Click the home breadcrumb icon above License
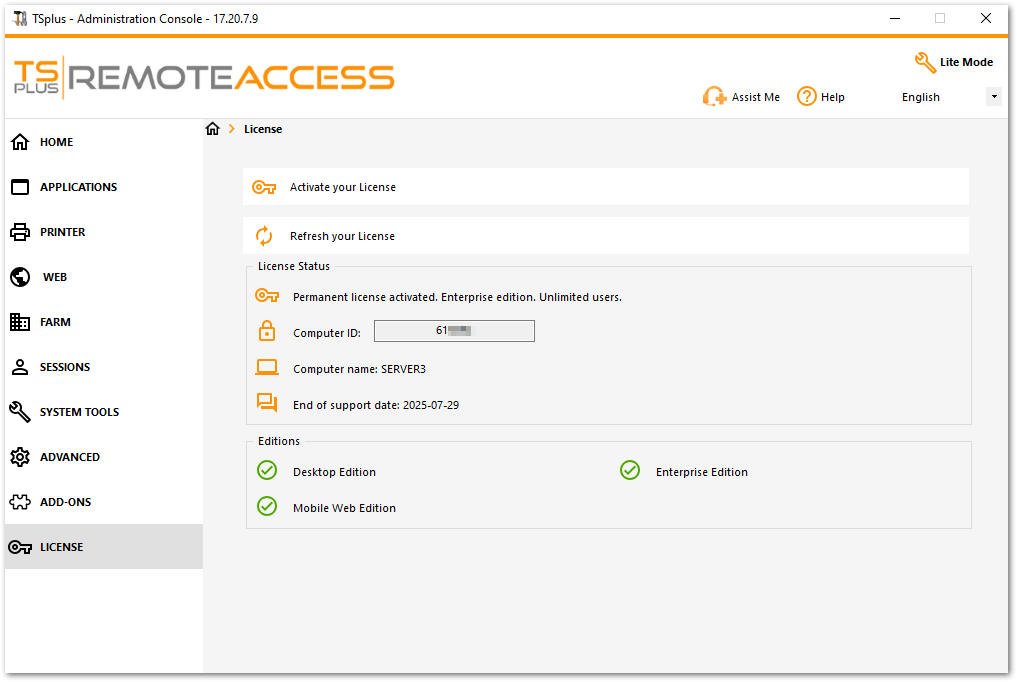1017x682 pixels. (x=212, y=128)
